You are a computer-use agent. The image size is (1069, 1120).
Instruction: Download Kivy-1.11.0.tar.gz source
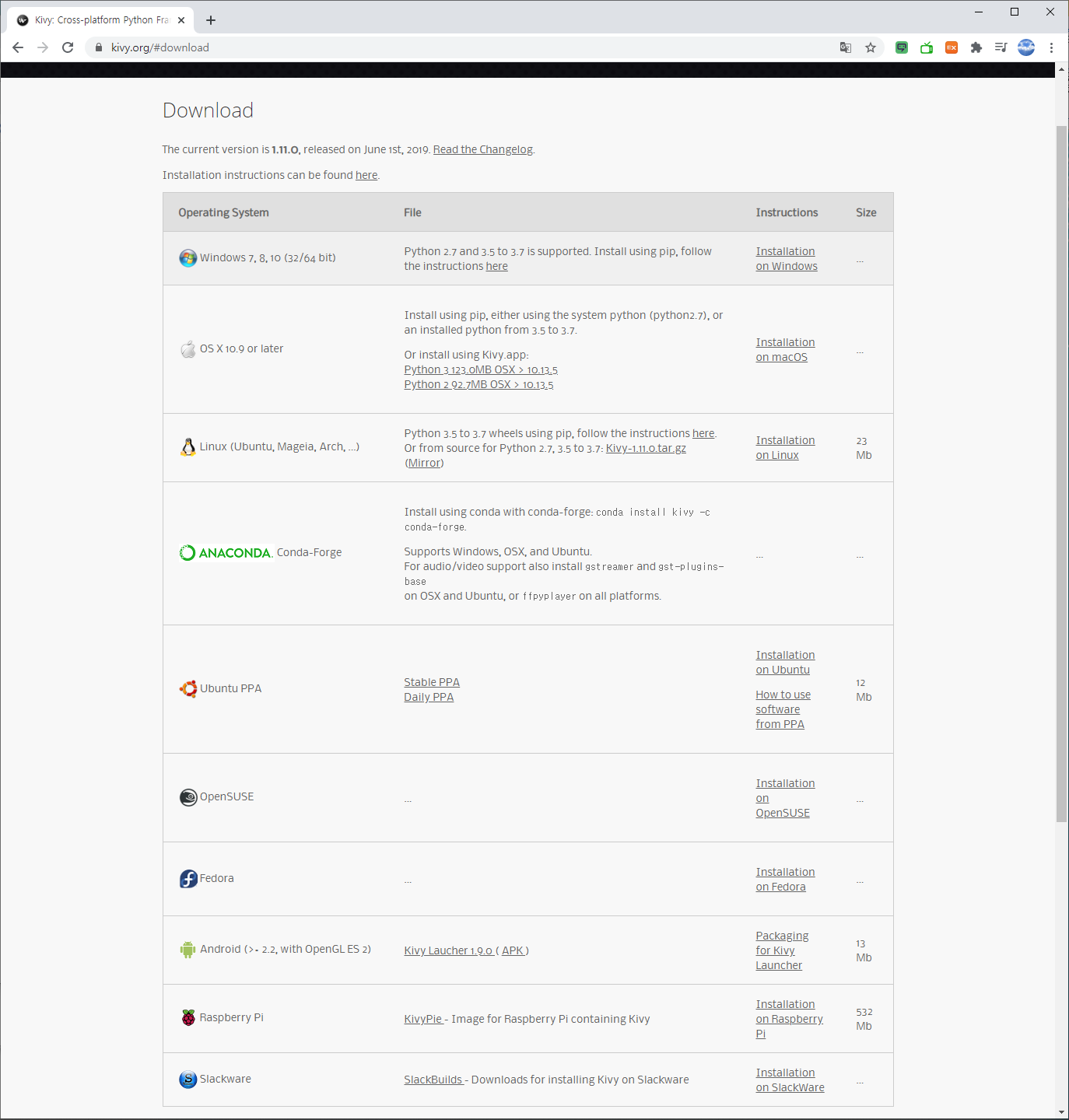[x=646, y=449]
